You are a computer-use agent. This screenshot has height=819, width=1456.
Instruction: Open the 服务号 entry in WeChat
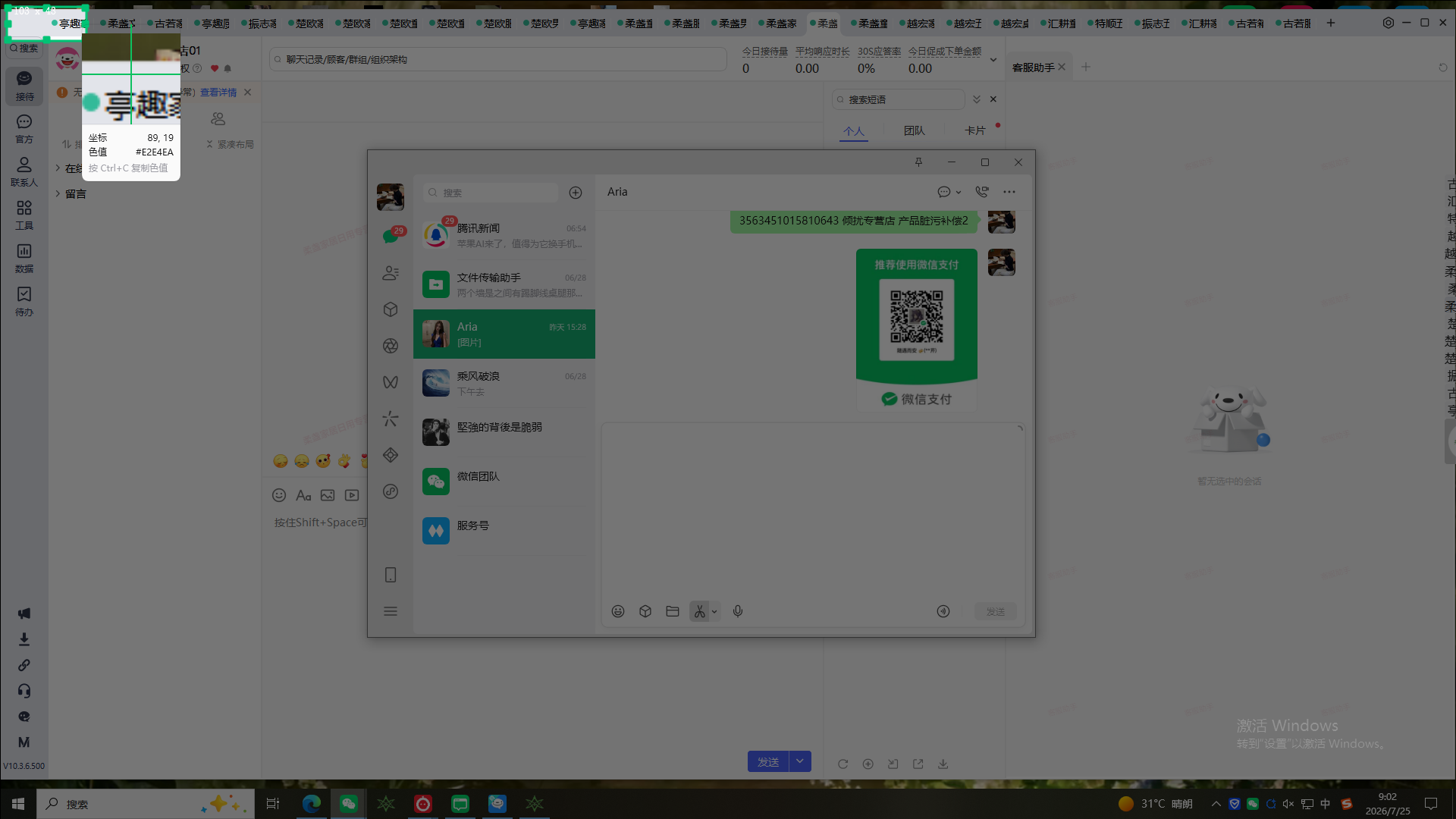[504, 531]
